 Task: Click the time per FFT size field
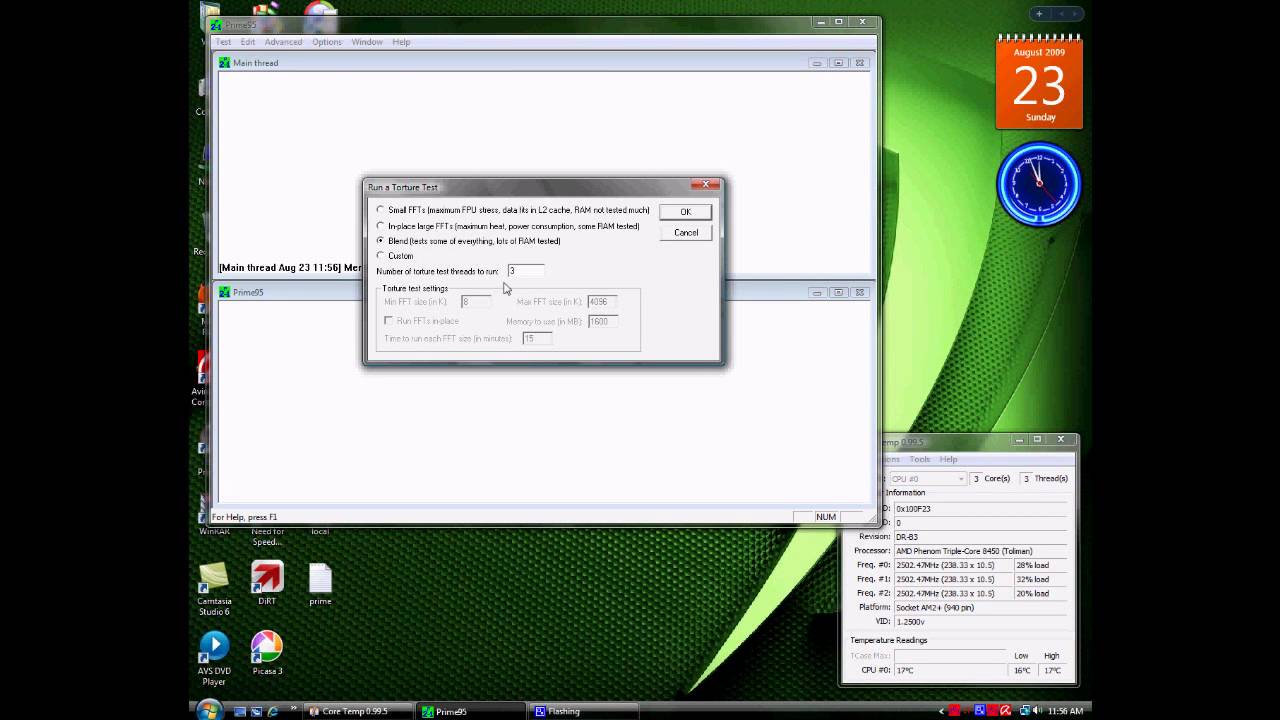click(x=537, y=338)
